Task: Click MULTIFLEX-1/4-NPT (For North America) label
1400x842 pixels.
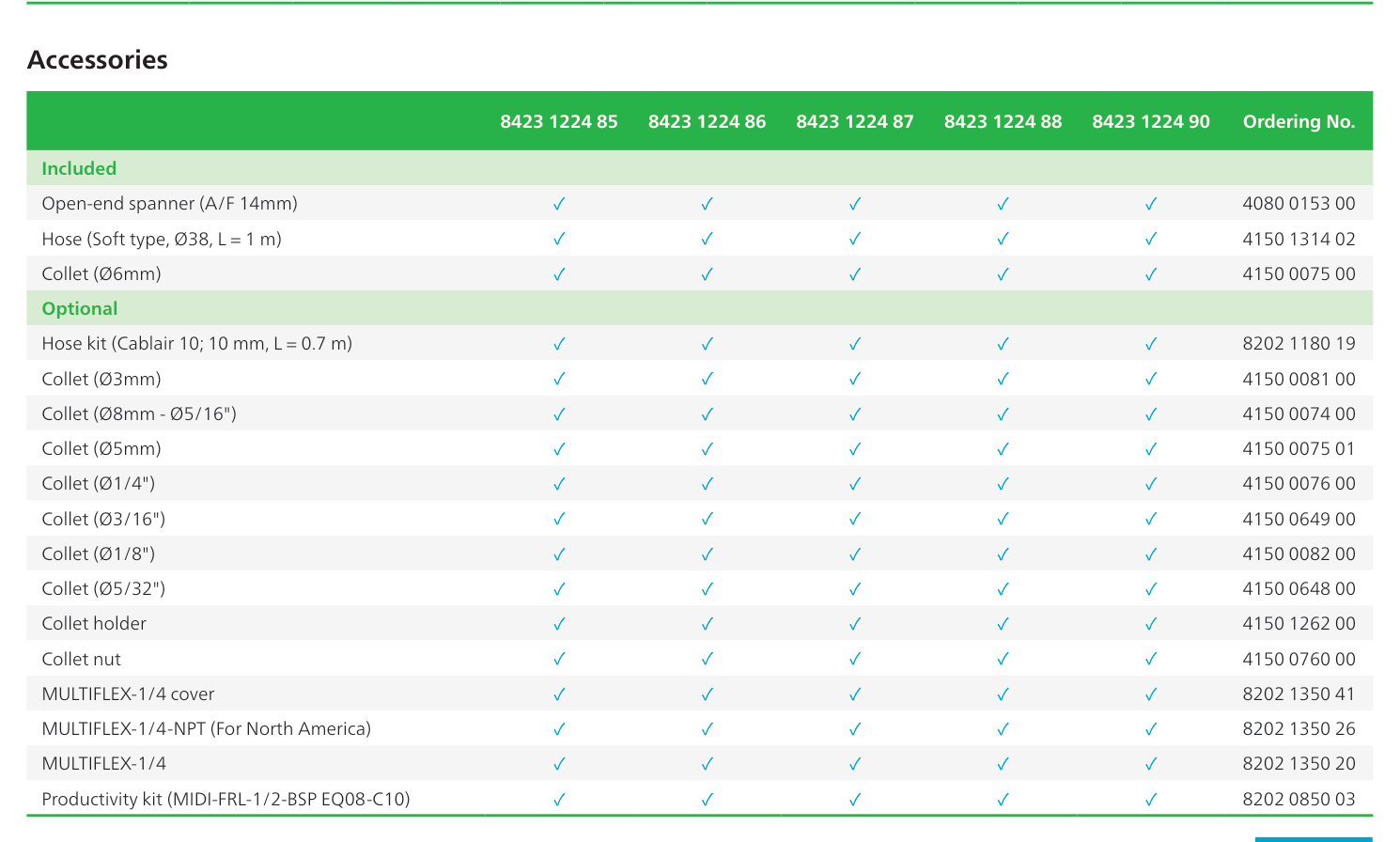Action: point(207,728)
